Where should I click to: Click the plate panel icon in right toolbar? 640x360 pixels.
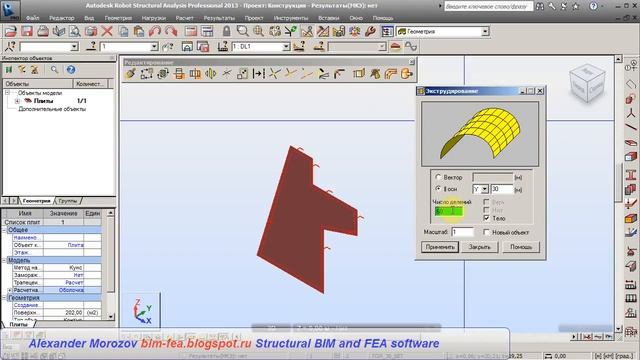[x=631, y=142]
